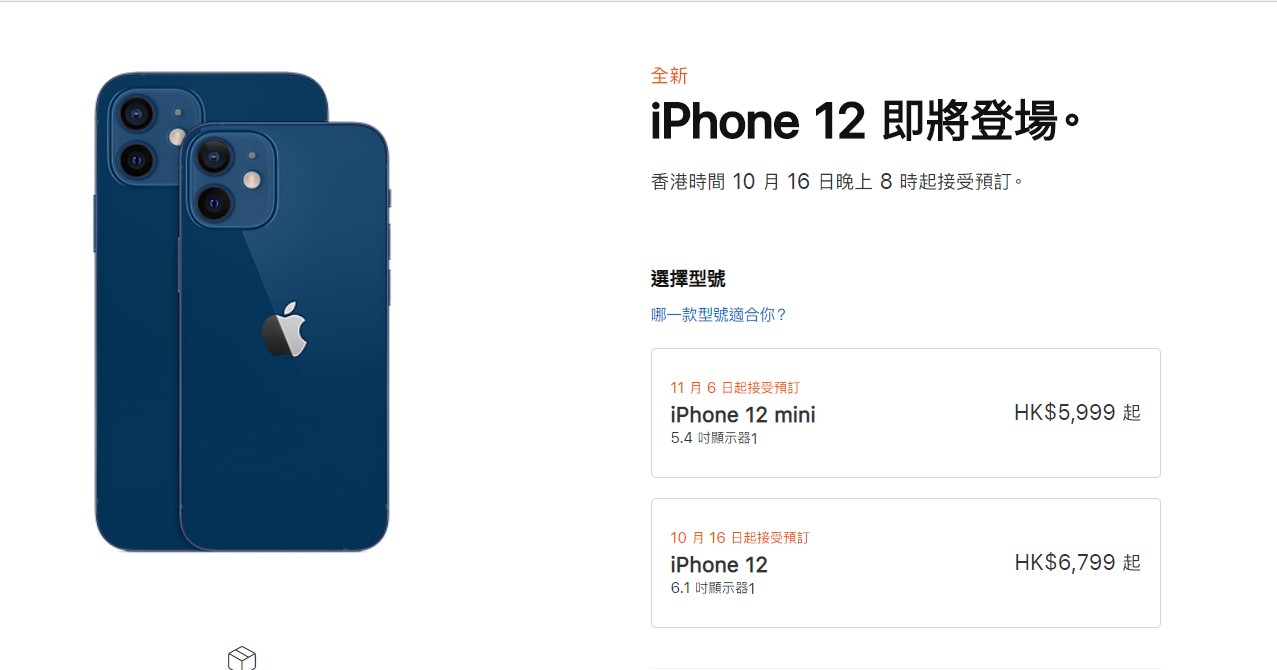Image resolution: width=1277 pixels, height=670 pixels.
Task: Click the lower camera lens of the rear iPhone
Action: click(136, 159)
